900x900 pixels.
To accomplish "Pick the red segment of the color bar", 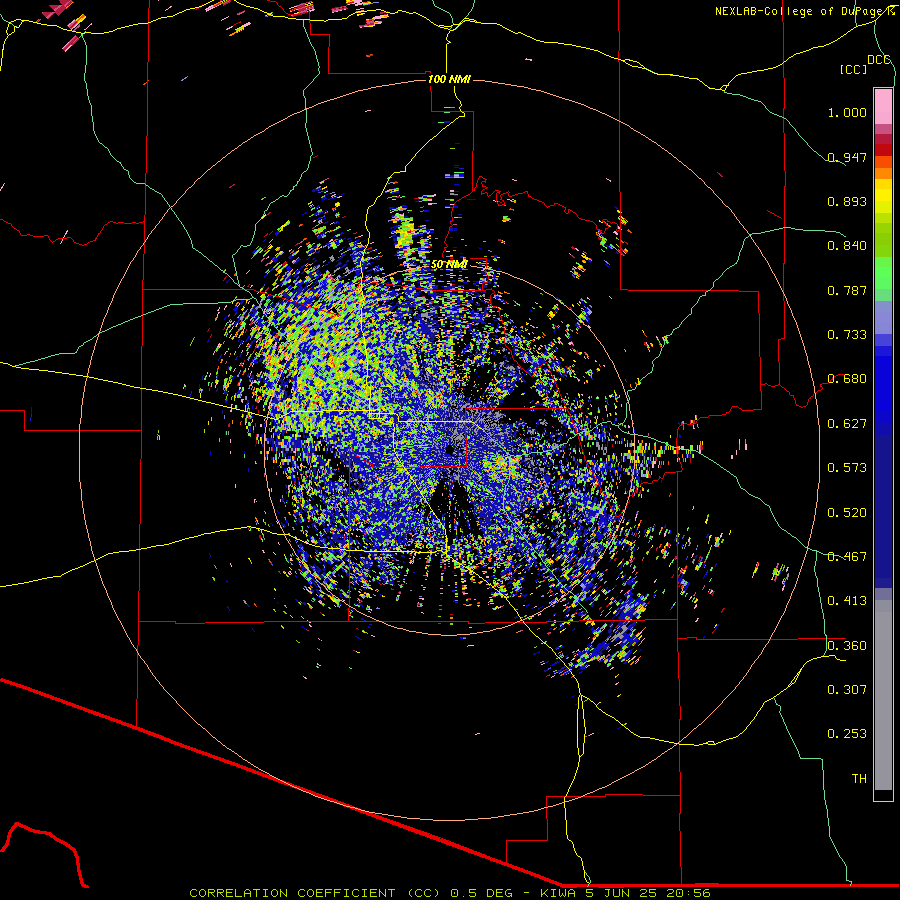I will (x=883, y=150).
